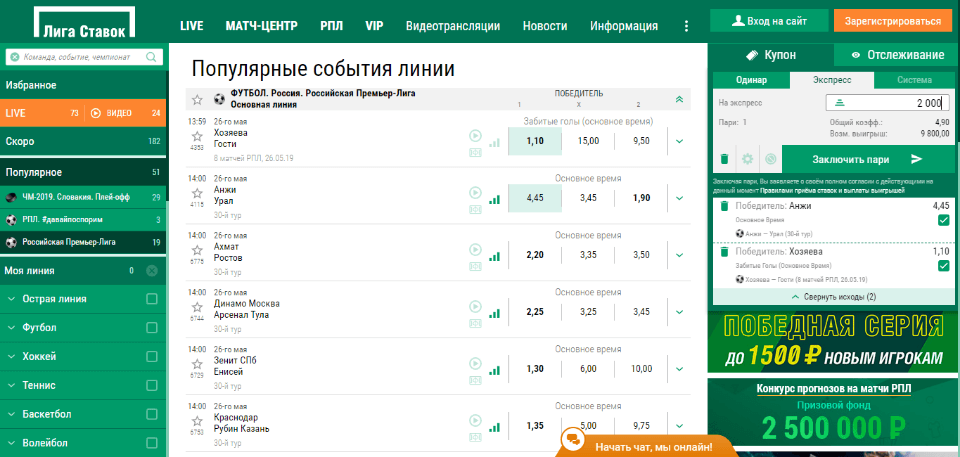The width and height of the screenshot is (960, 457).
Task: Click the search magnifier icon in sidebar
Action: (151, 57)
